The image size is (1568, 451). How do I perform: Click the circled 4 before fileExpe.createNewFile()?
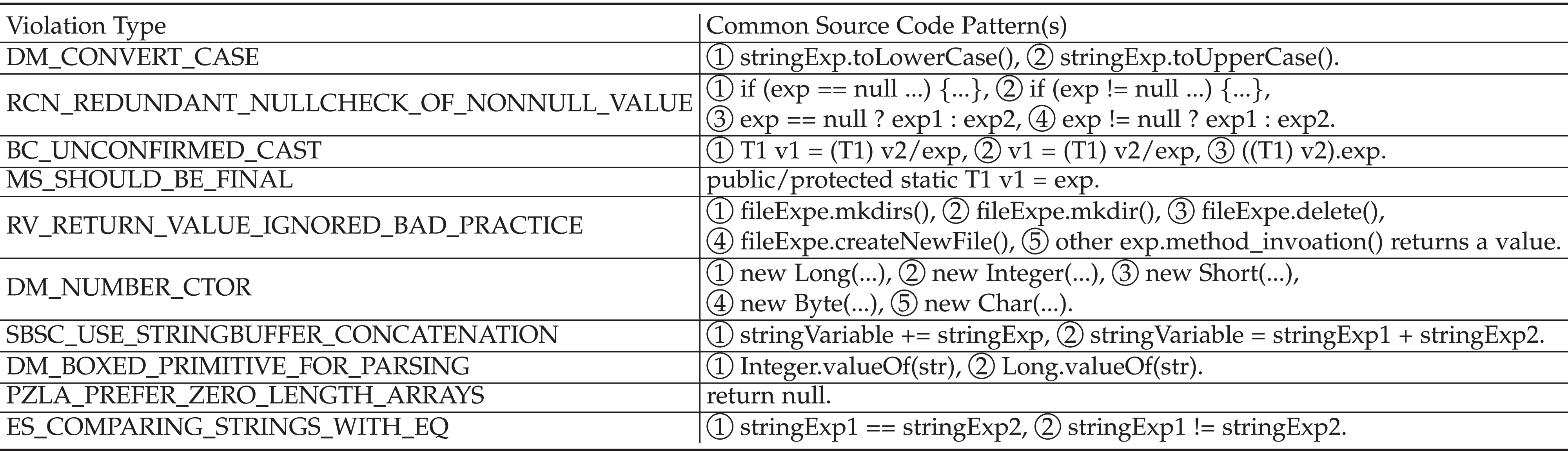(720, 242)
